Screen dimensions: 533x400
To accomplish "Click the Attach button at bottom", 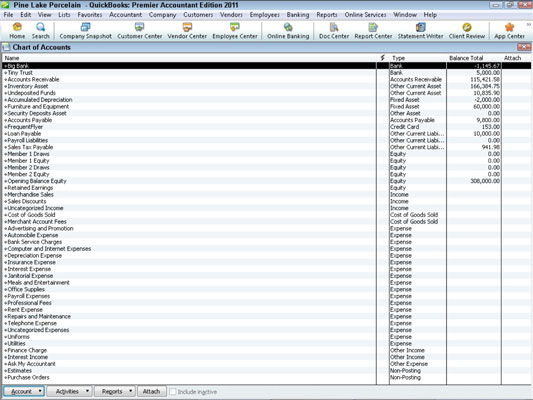I will 151,392.
